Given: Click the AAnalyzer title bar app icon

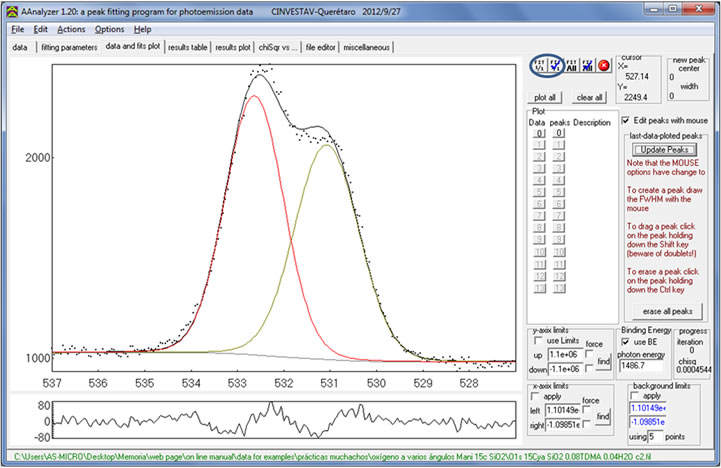Looking at the screenshot, I should click(9, 10).
